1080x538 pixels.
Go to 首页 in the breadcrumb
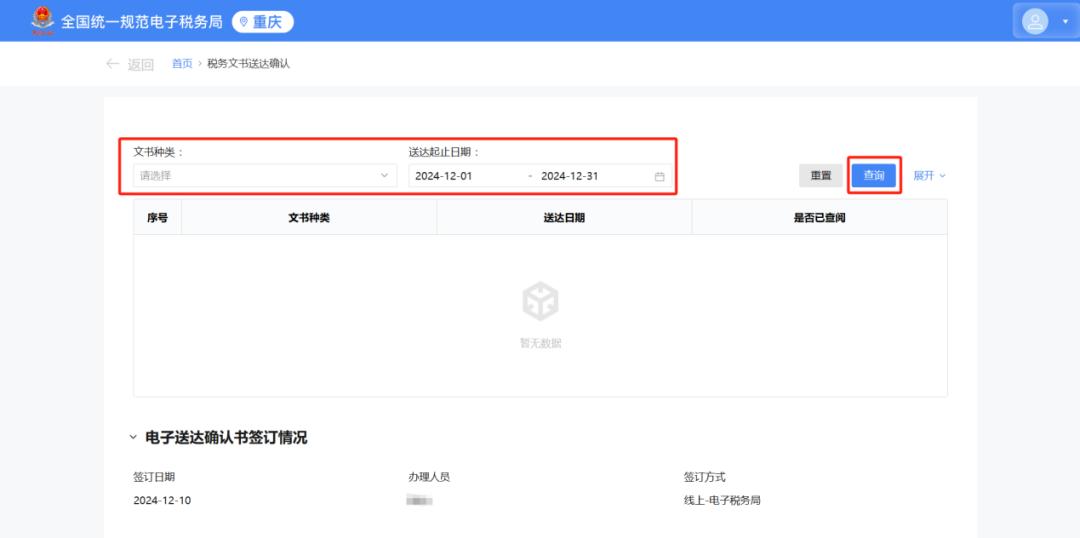182,64
